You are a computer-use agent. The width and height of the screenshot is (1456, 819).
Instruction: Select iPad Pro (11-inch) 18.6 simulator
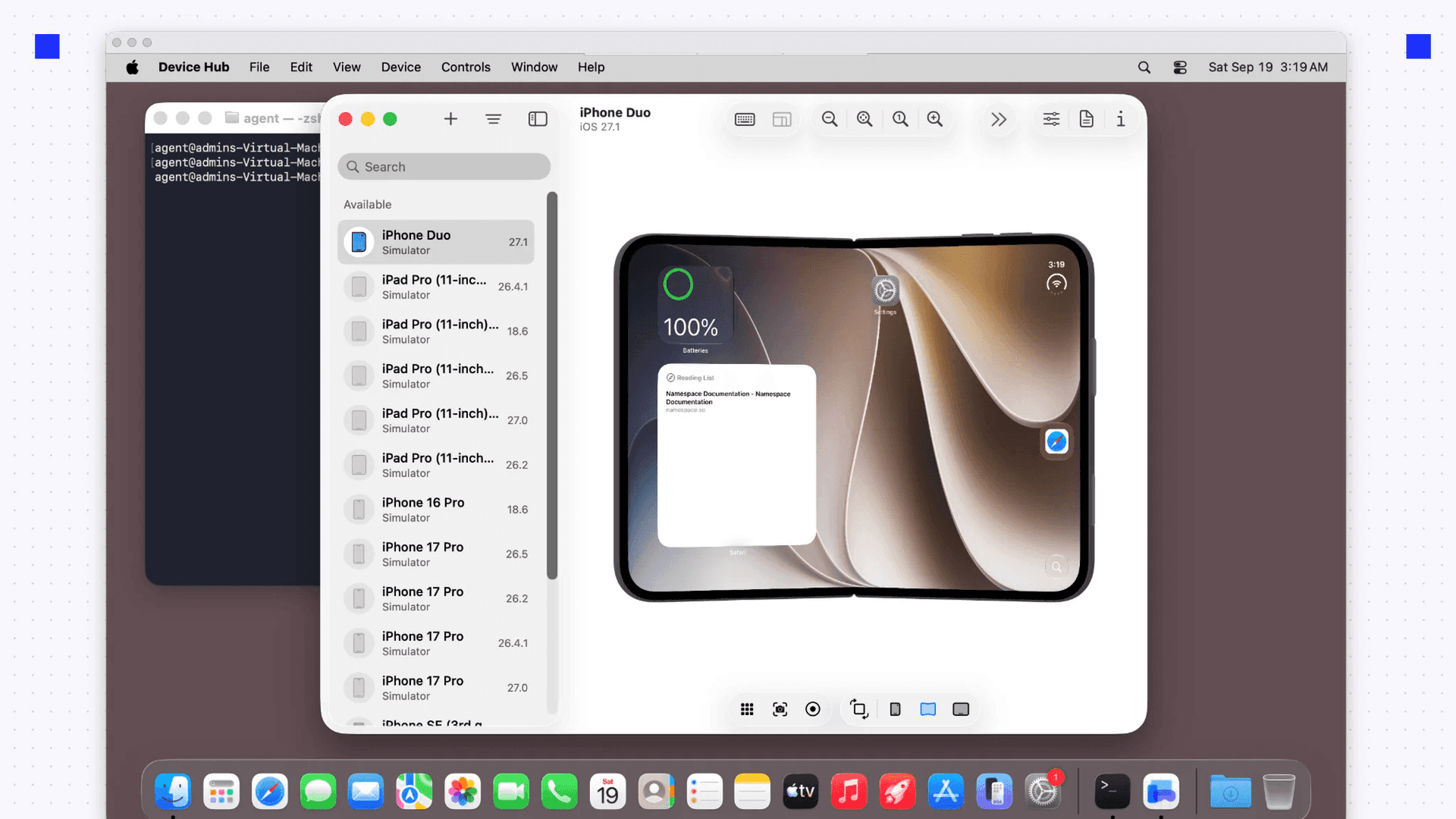(436, 331)
